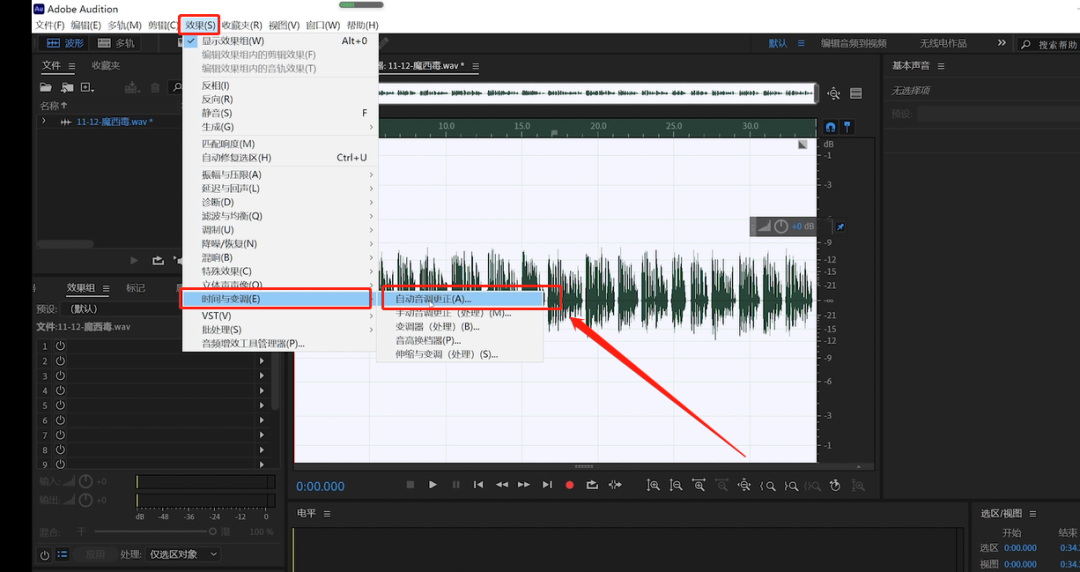Viewport: 1080px width, 572px height.
Task: Open effect slot 3 arrow menu
Action: pos(262,376)
